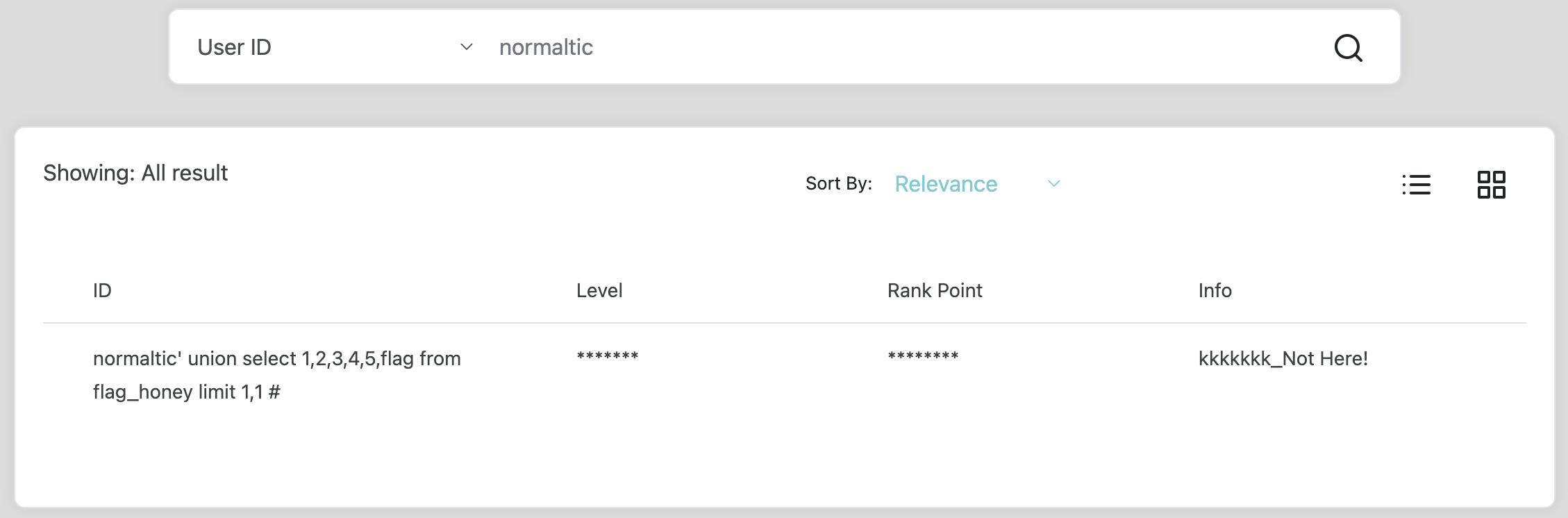The width and height of the screenshot is (1568, 518).
Task: Click the flag_honey limit 1,1 text line
Action: click(186, 392)
